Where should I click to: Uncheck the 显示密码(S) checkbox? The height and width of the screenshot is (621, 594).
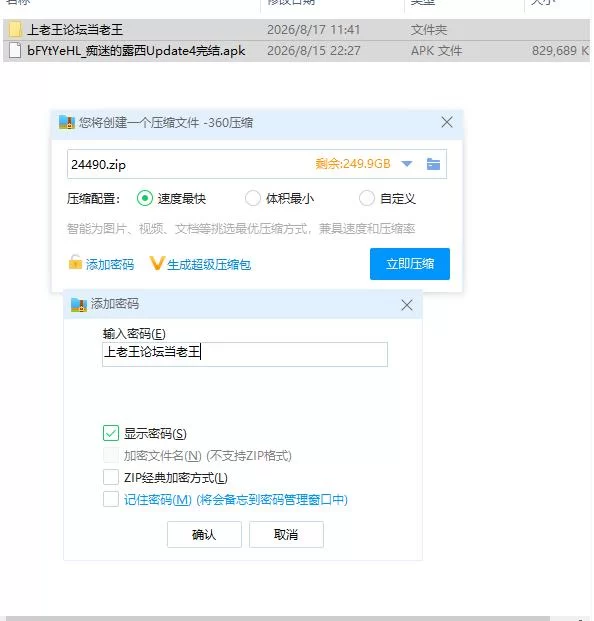pyautogui.click(x=111, y=433)
